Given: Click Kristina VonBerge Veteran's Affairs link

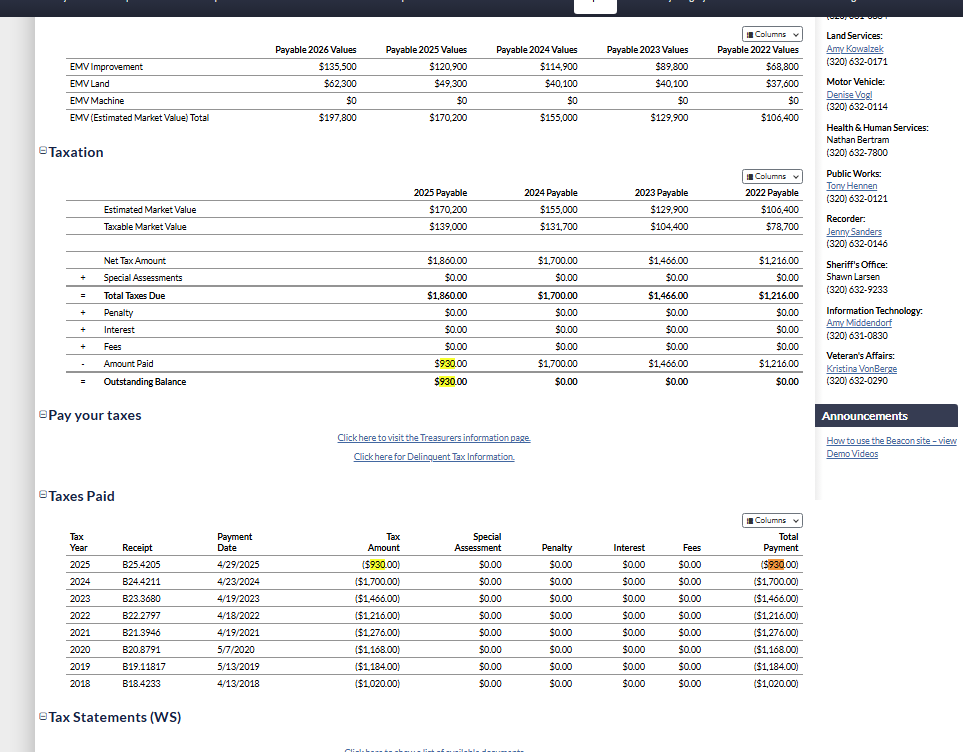Looking at the screenshot, I should [x=861, y=369].
